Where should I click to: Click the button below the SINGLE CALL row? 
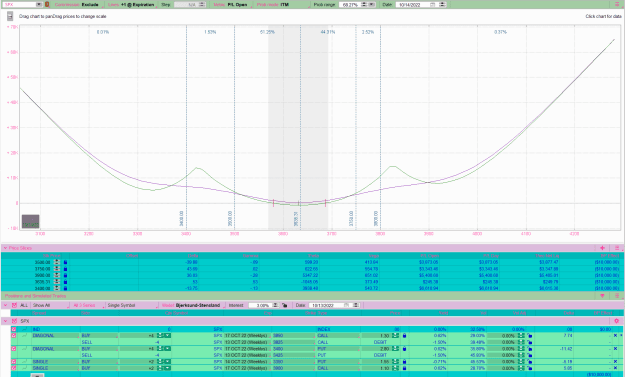(x=37, y=375)
